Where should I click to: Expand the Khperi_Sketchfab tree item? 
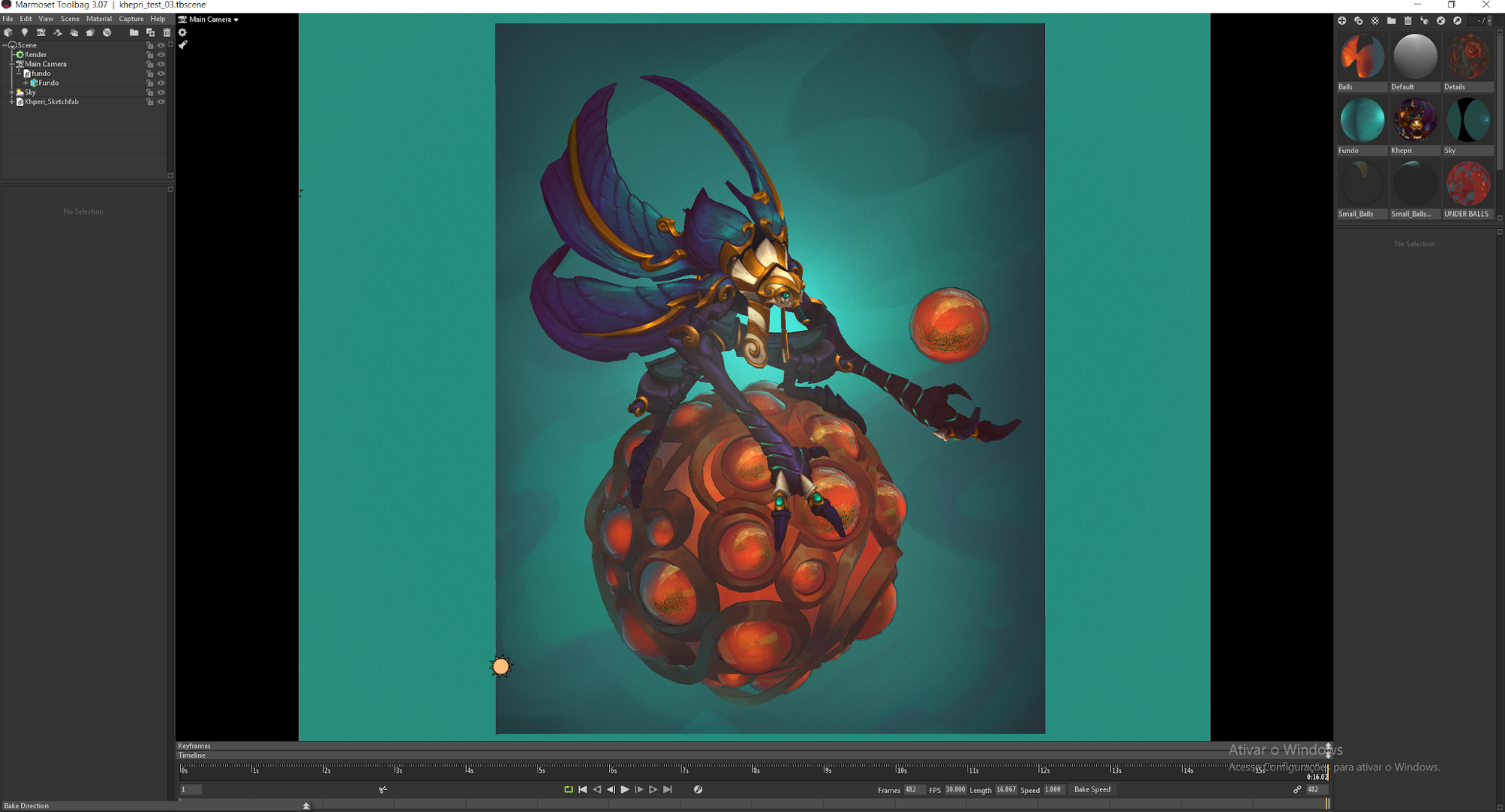tap(11, 102)
